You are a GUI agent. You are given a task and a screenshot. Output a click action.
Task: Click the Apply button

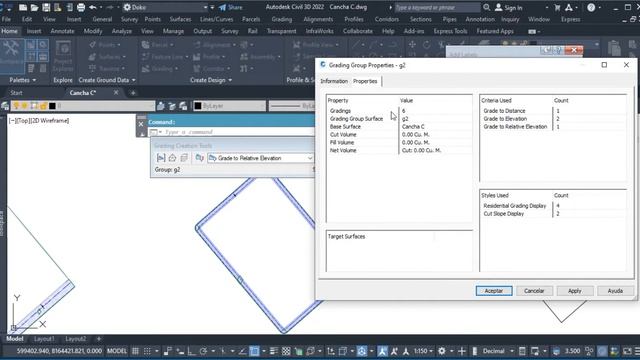tap(575, 291)
